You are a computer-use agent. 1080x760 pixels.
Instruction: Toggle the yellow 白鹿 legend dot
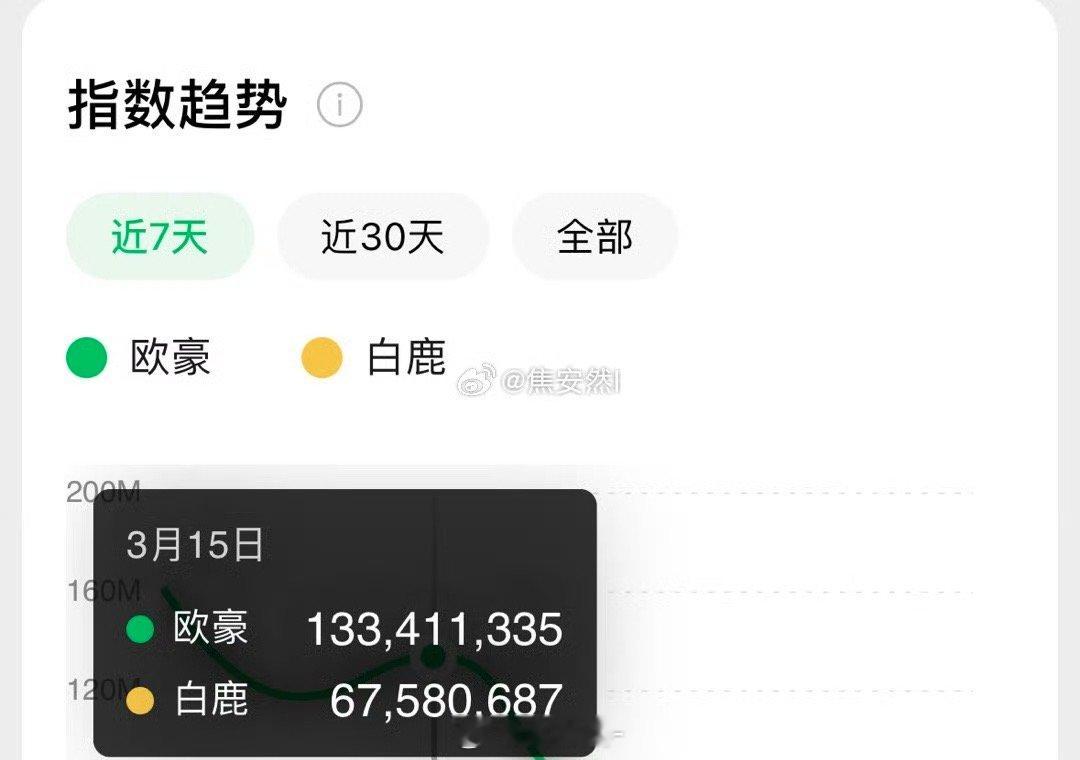[322, 358]
